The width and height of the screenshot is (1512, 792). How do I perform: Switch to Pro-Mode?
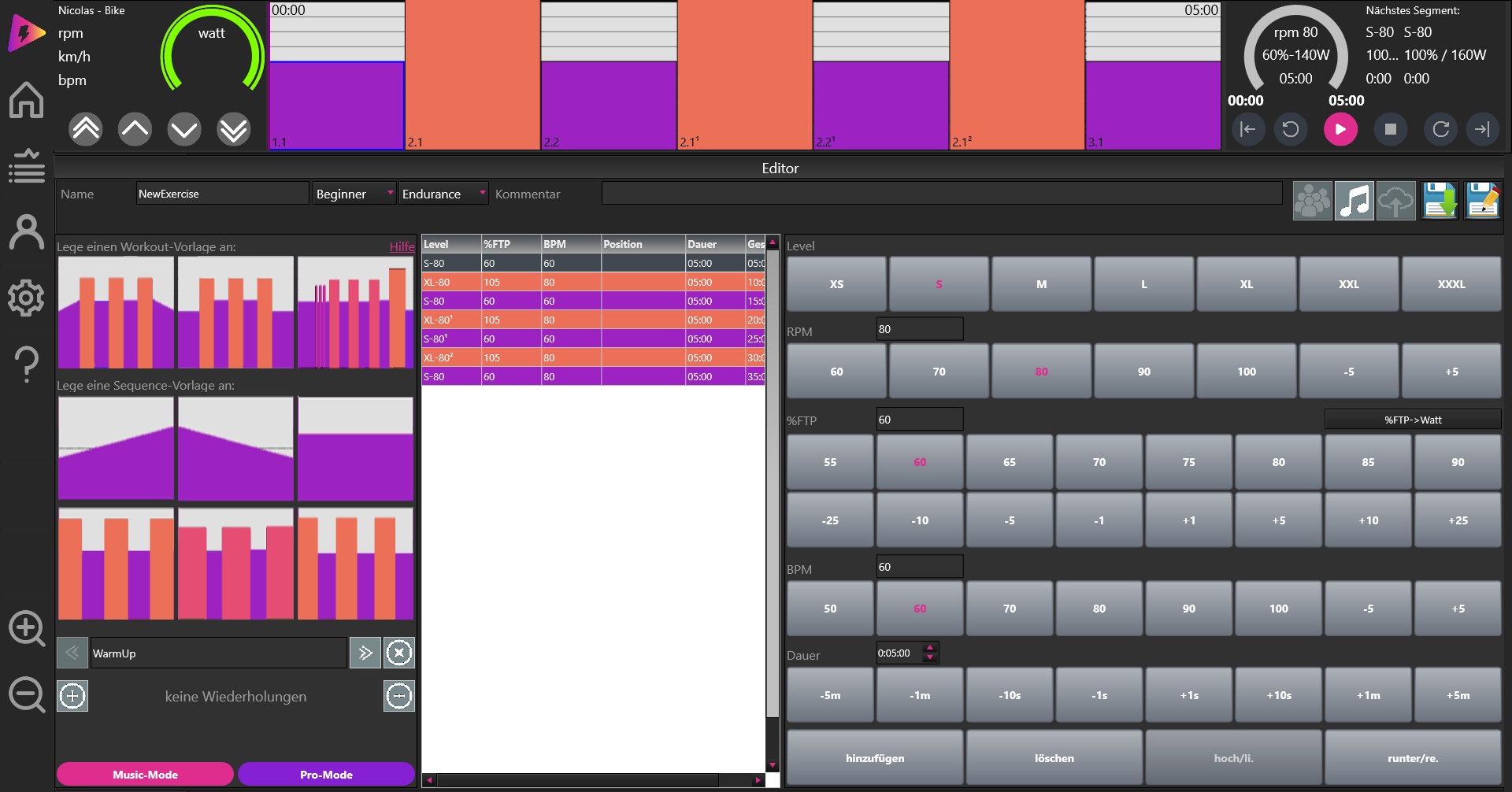click(326, 775)
